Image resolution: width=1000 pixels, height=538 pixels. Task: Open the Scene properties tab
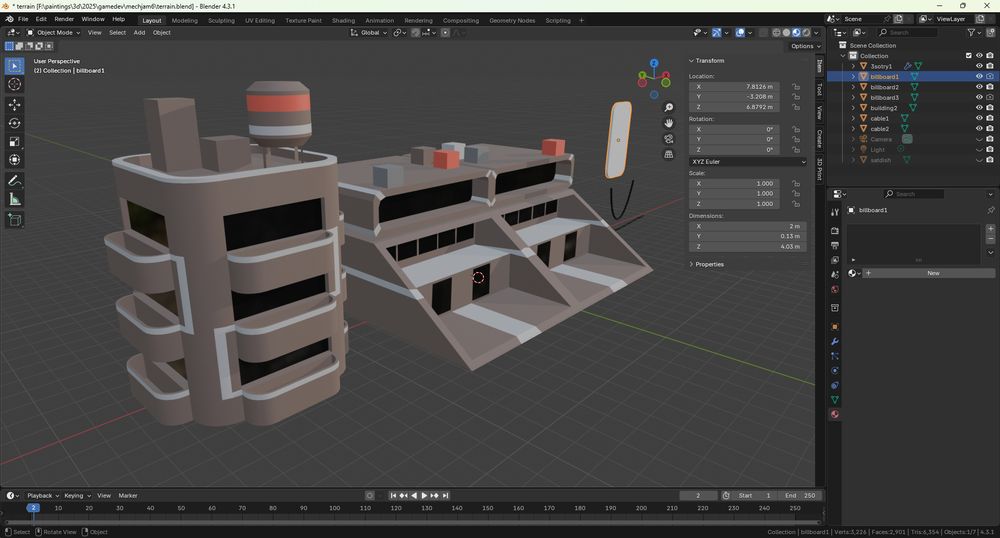pyautogui.click(x=835, y=275)
